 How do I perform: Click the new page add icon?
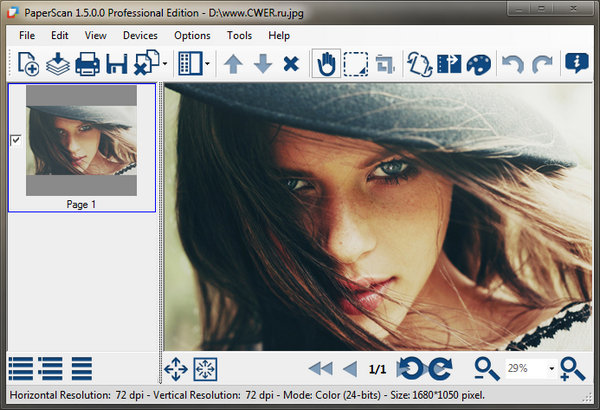coord(29,64)
